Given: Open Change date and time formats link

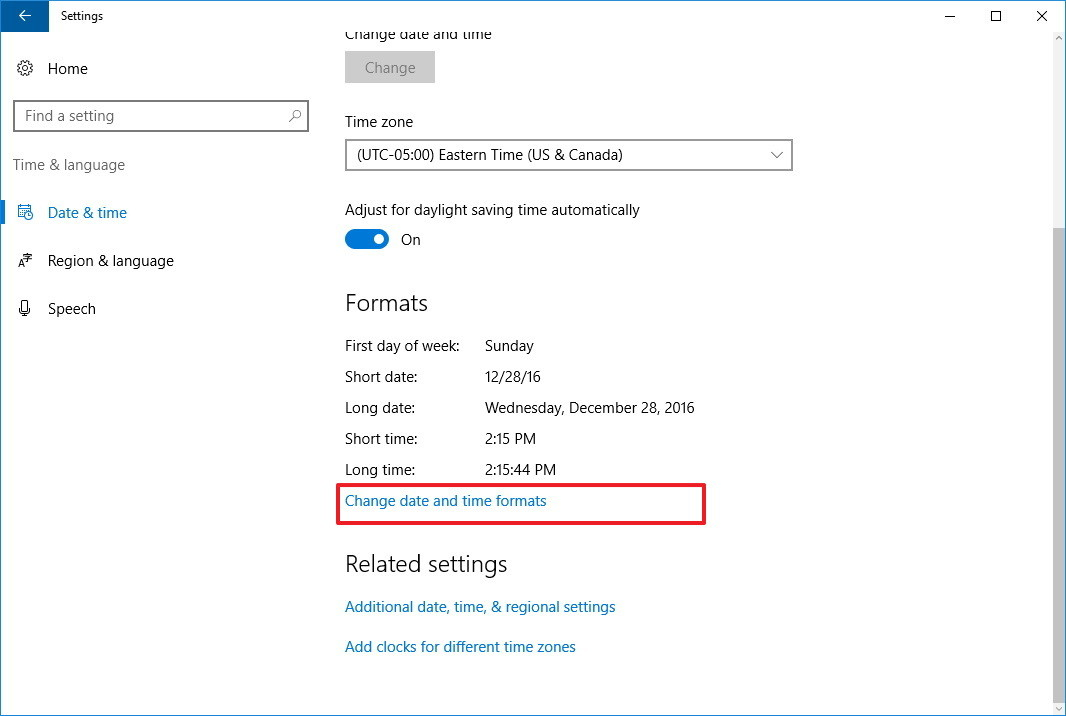Looking at the screenshot, I should 445,501.
